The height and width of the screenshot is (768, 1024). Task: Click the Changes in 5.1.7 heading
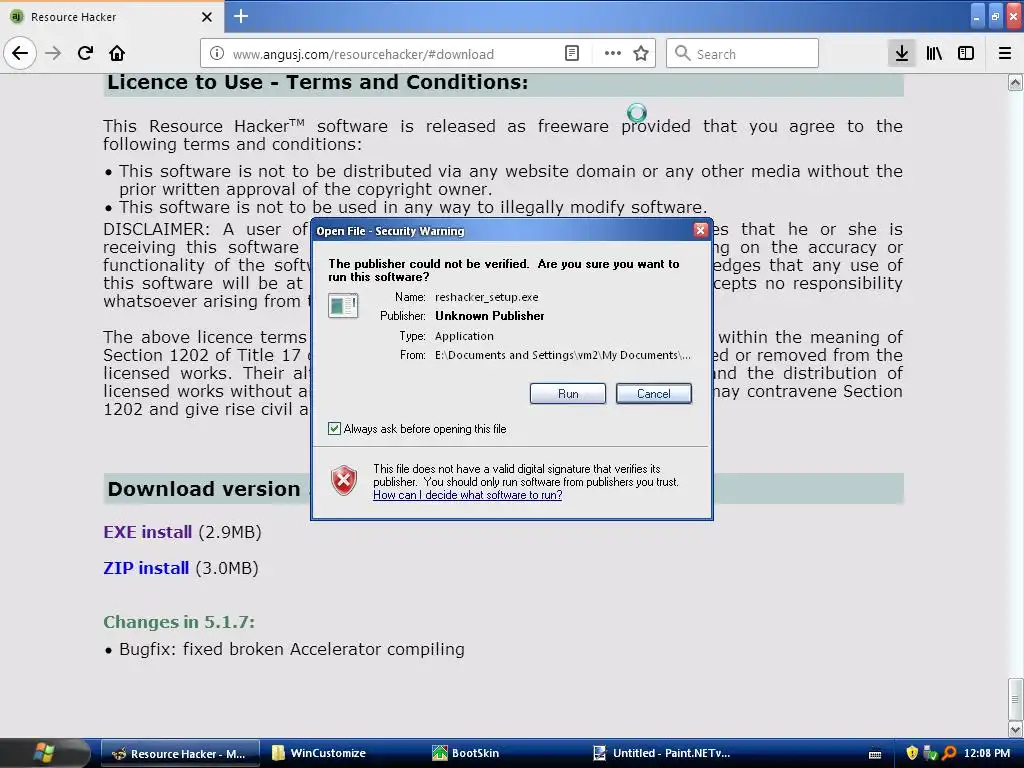pyautogui.click(x=179, y=622)
